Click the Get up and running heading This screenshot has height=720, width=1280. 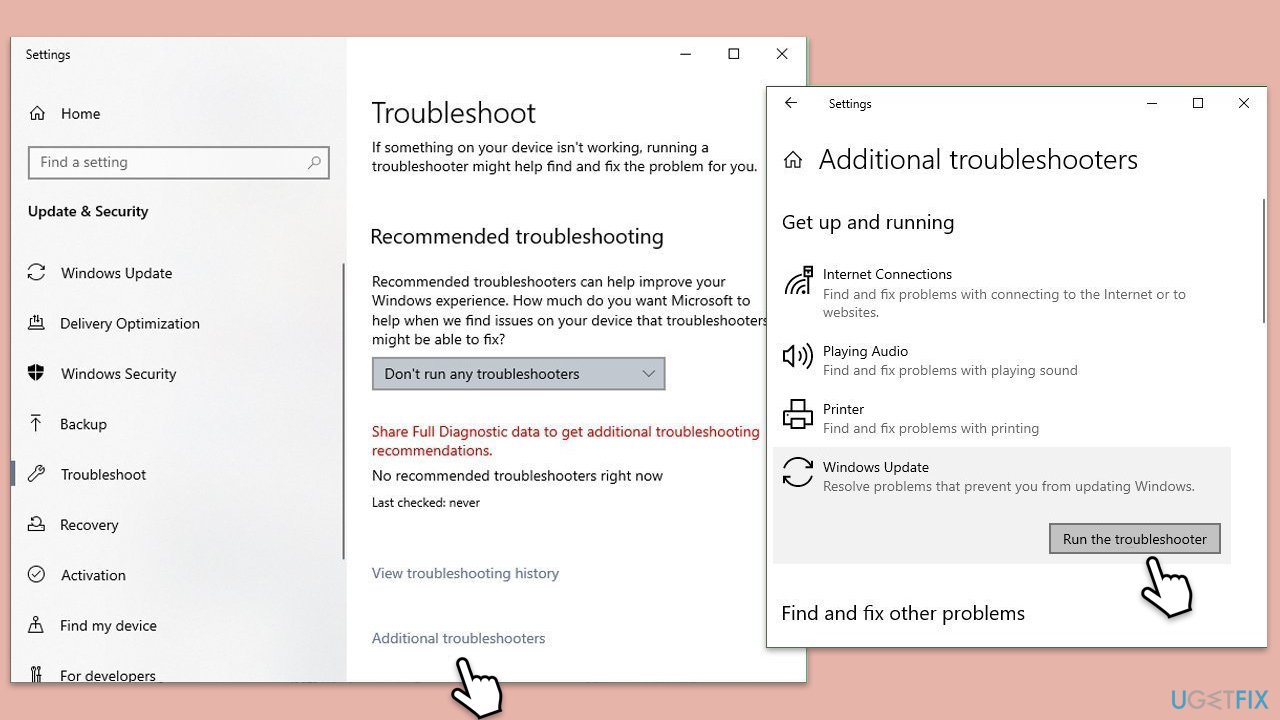pos(868,222)
